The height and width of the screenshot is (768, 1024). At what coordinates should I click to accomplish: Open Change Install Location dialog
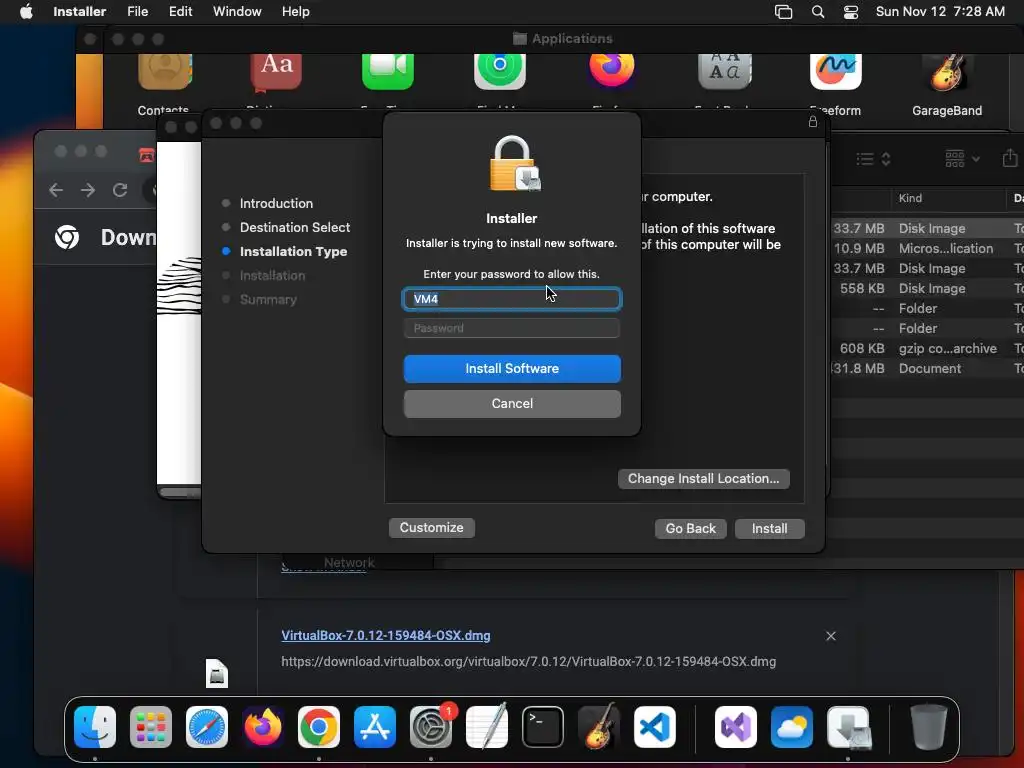coord(703,479)
